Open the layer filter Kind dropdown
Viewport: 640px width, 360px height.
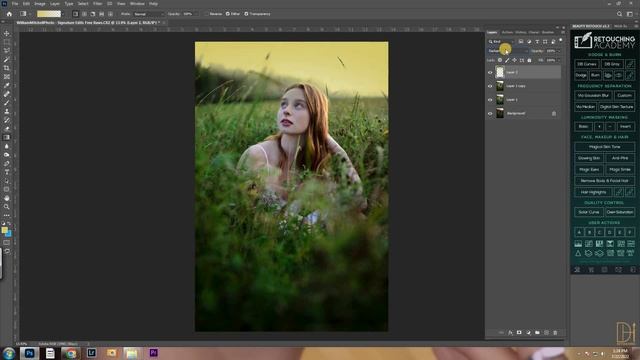click(502, 42)
